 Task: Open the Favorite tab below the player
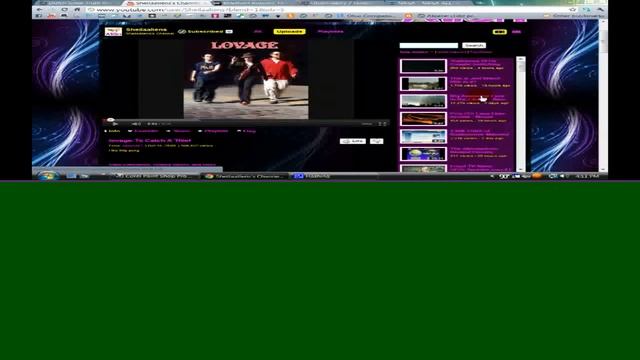[x=143, y=131]
